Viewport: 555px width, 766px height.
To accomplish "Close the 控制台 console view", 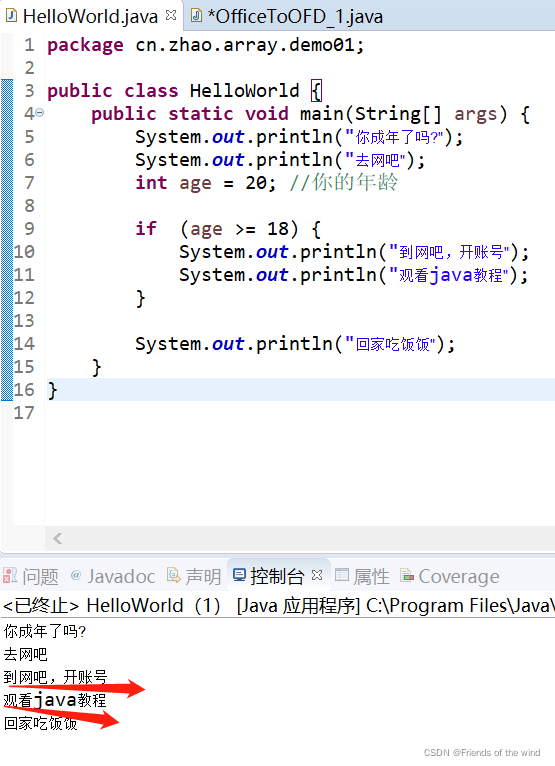I will [x=317, y=575].
